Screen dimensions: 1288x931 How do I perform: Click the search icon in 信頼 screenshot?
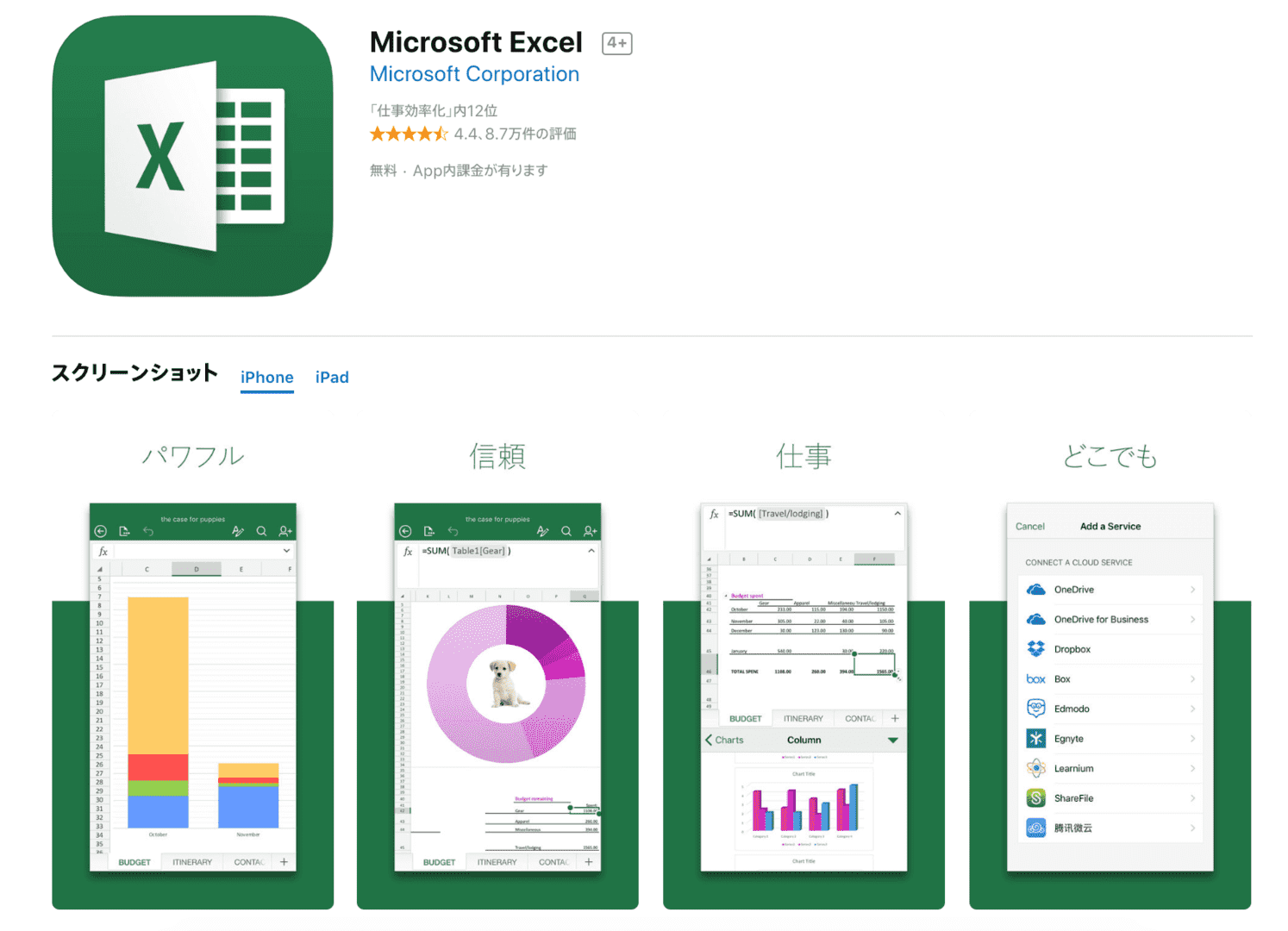tap(566, 531)
